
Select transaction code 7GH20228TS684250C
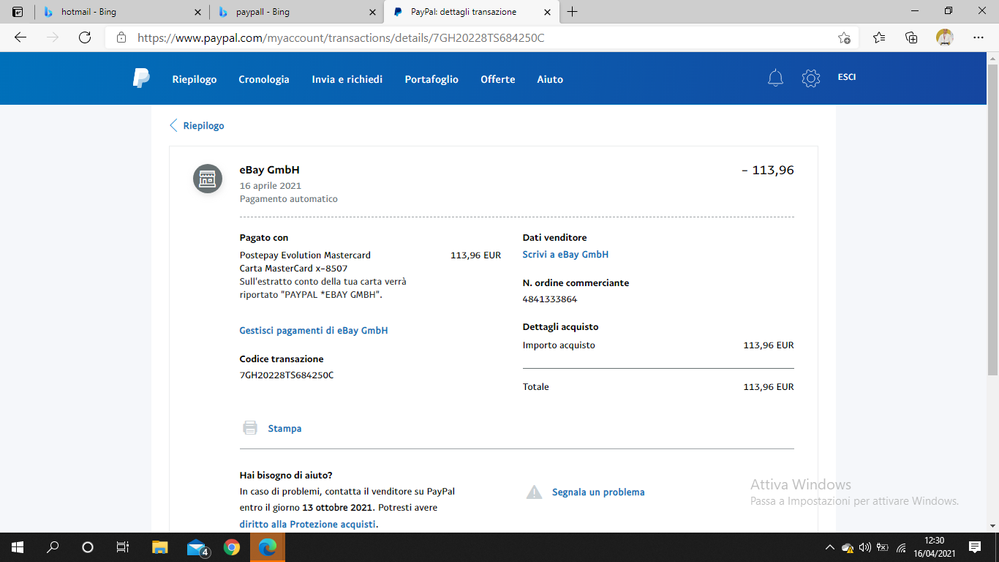287,375
